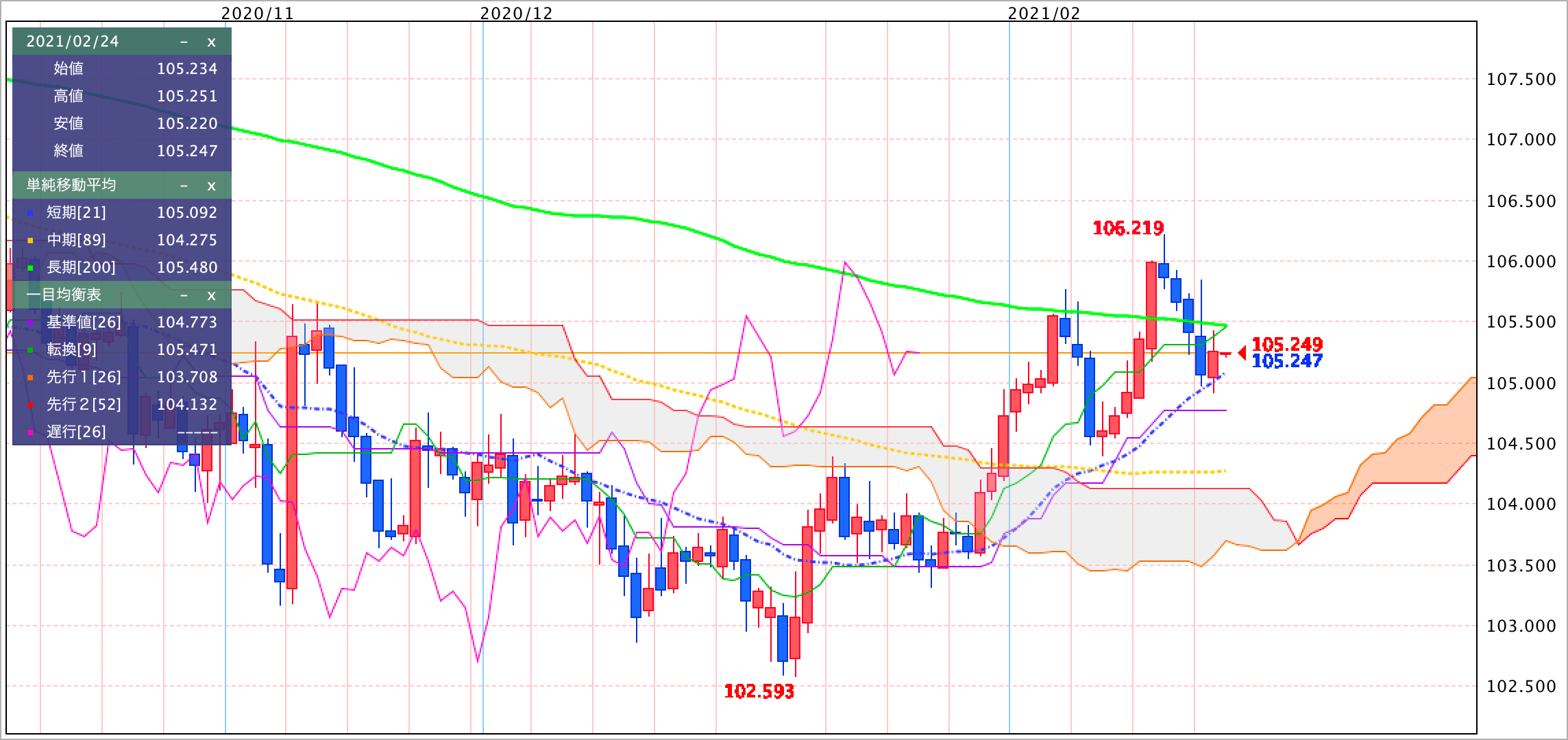1568x740 pixels.
Task: Click the blue 105.247 price label
Action: pos(1287,361)
